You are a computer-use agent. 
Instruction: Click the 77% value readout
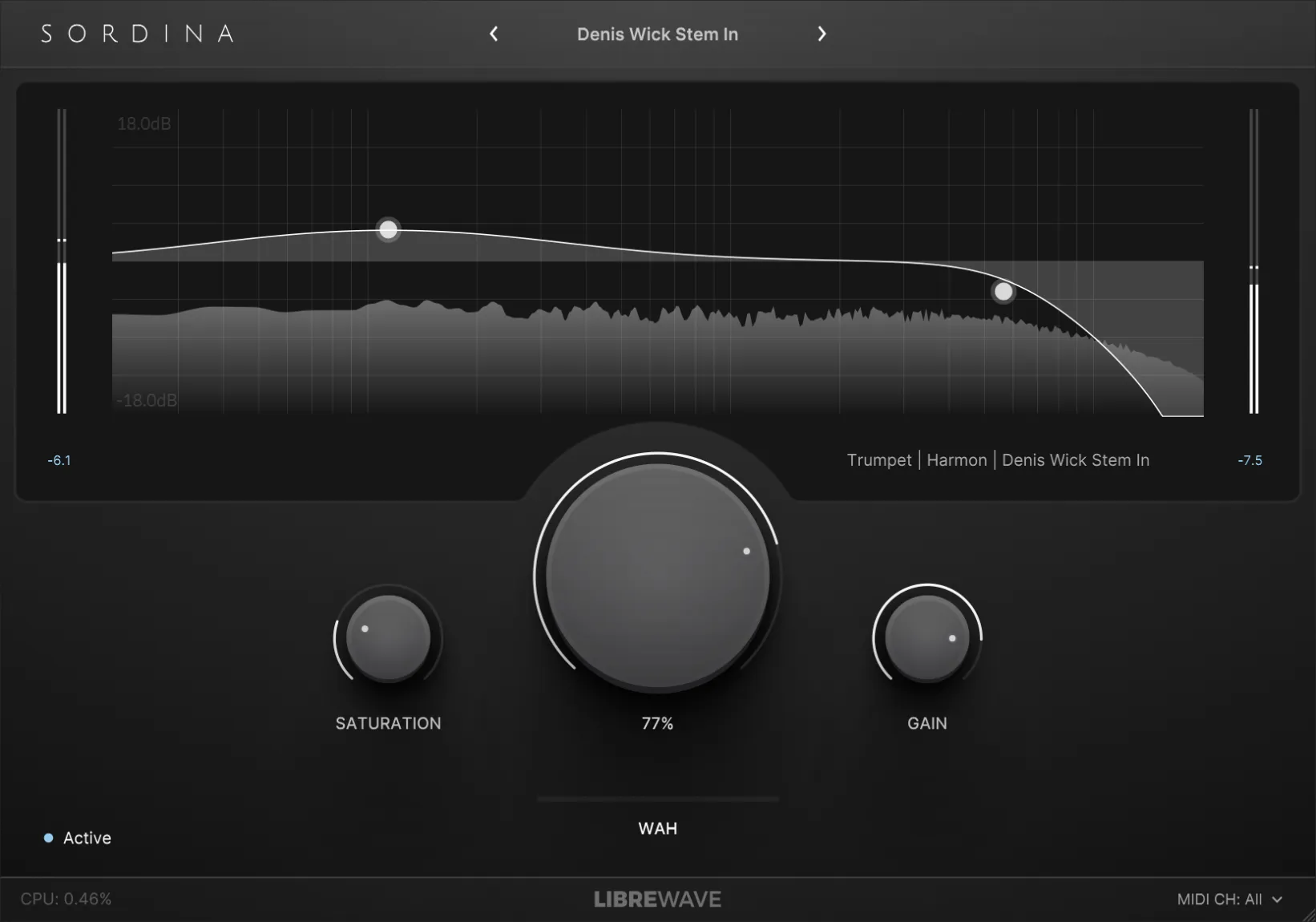657,723
